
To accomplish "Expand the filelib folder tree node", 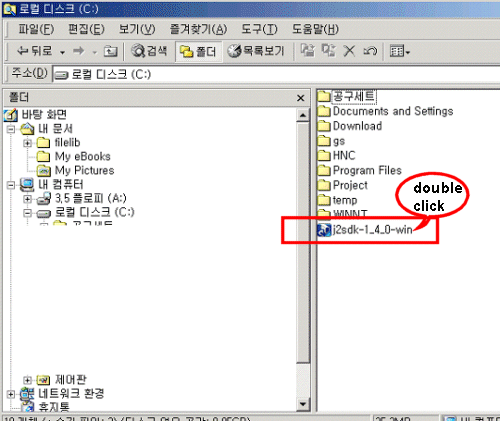I will pyautogui.click(x=28, y=143).
